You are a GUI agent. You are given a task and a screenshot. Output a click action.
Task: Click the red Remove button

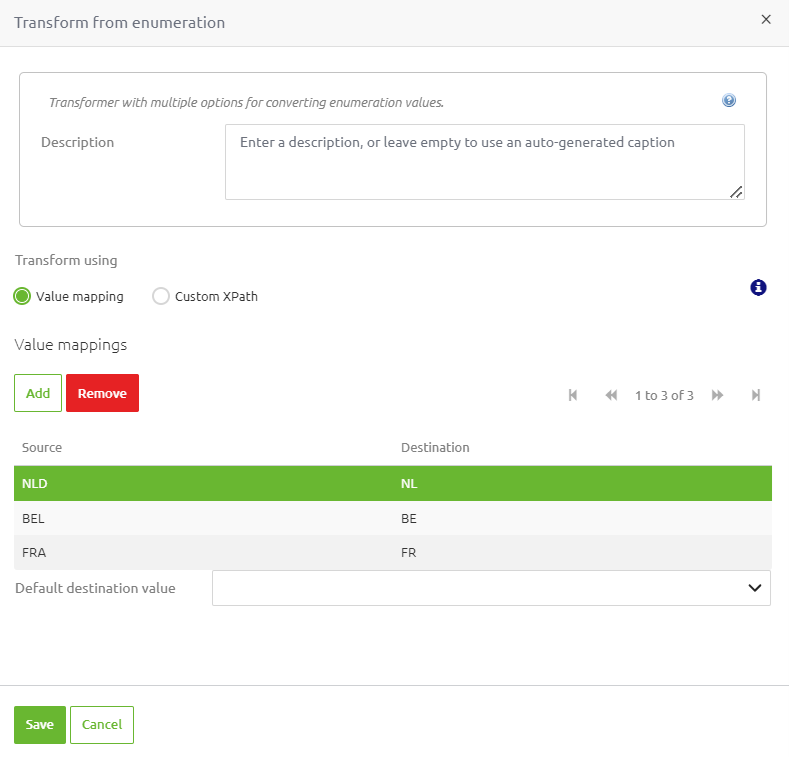pos(102,393)
